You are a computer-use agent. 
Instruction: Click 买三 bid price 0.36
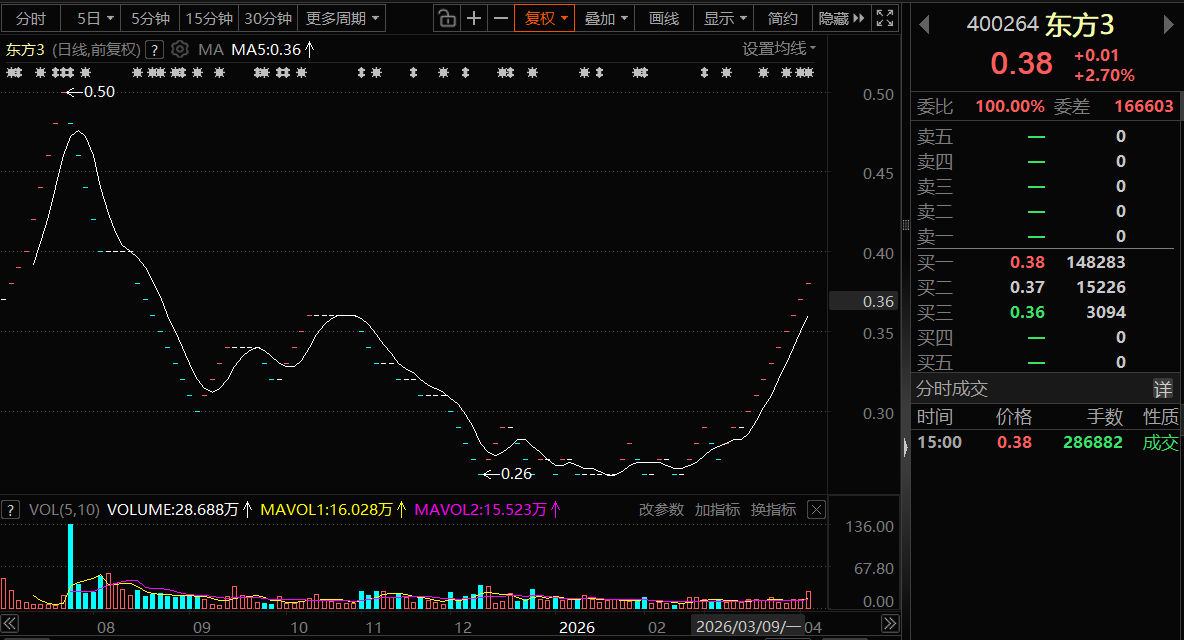[x=1027, y=312]
